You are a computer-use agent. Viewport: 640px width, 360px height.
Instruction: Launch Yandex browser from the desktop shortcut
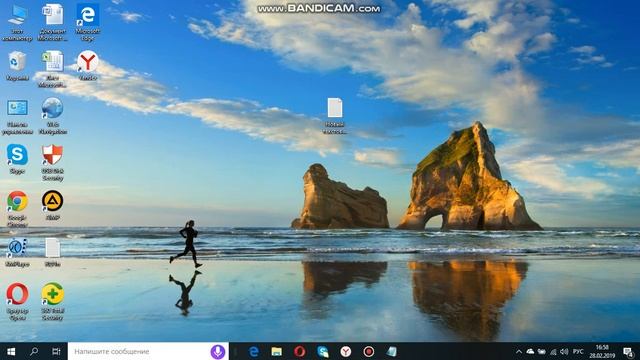tap(88, 66)
